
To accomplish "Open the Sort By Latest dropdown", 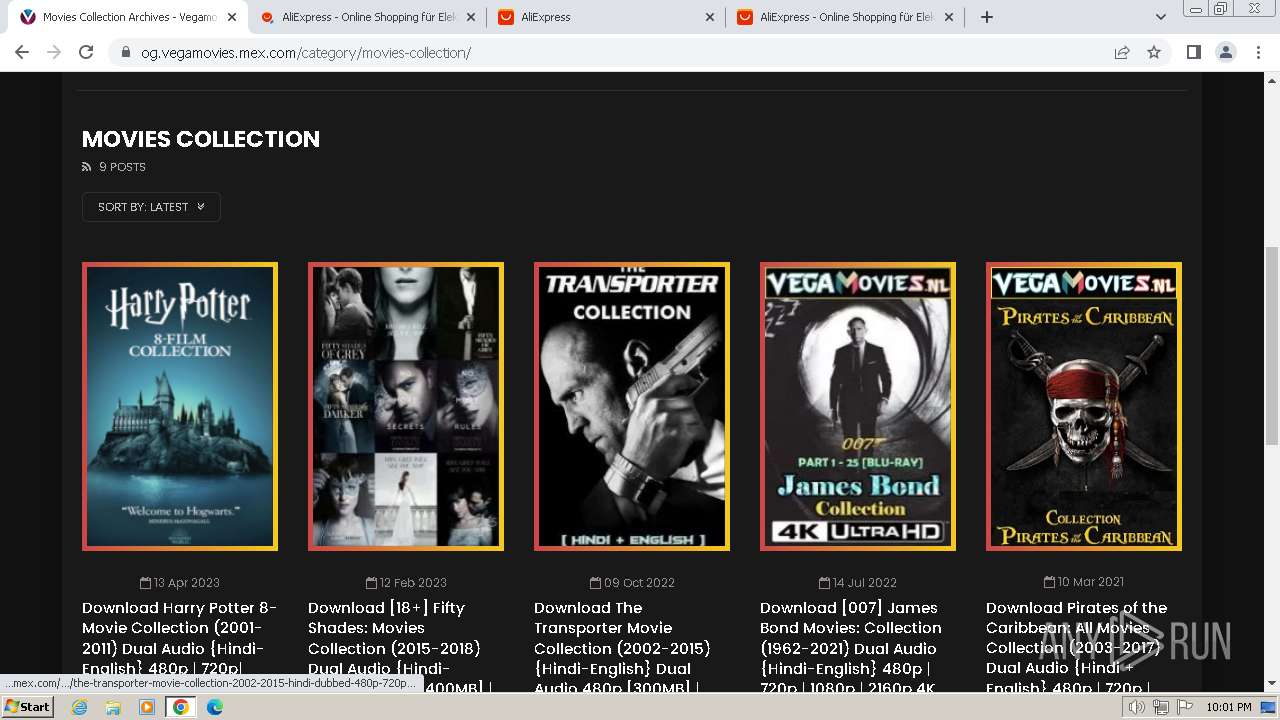I will coord(151,207).
